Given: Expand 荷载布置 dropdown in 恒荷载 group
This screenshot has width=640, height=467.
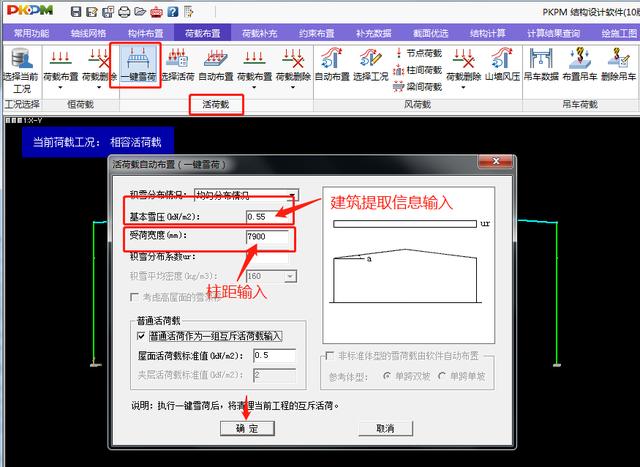Looking at the screenshot, I should [60, 87].
